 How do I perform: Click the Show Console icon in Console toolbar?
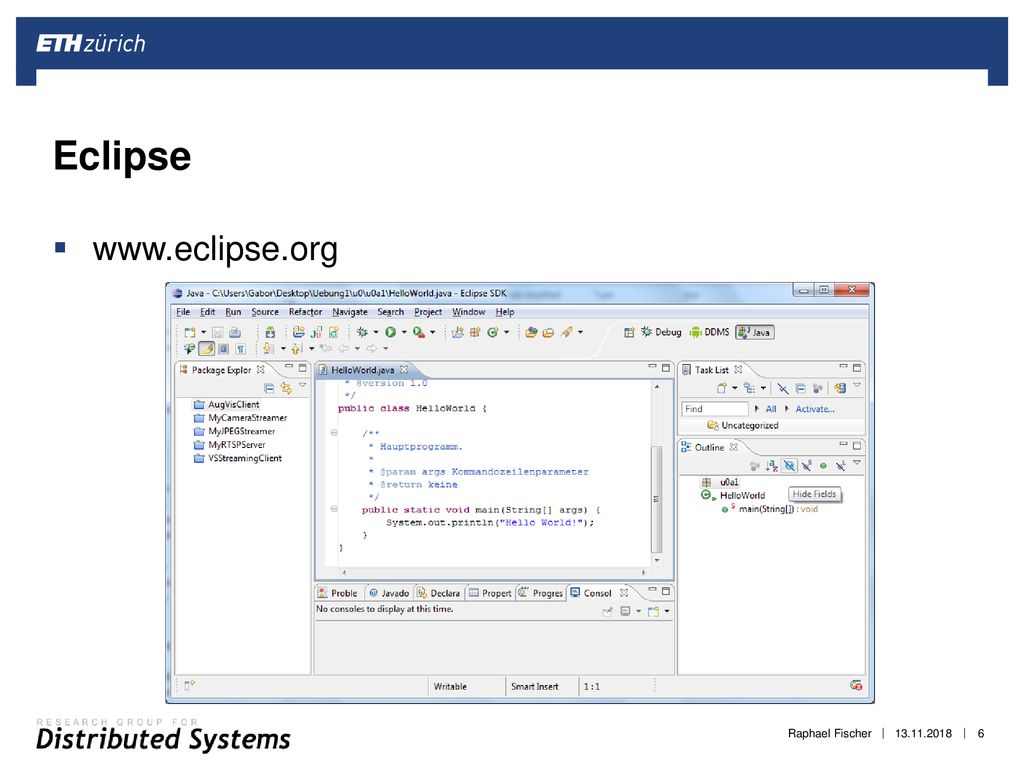coord(625,611)
